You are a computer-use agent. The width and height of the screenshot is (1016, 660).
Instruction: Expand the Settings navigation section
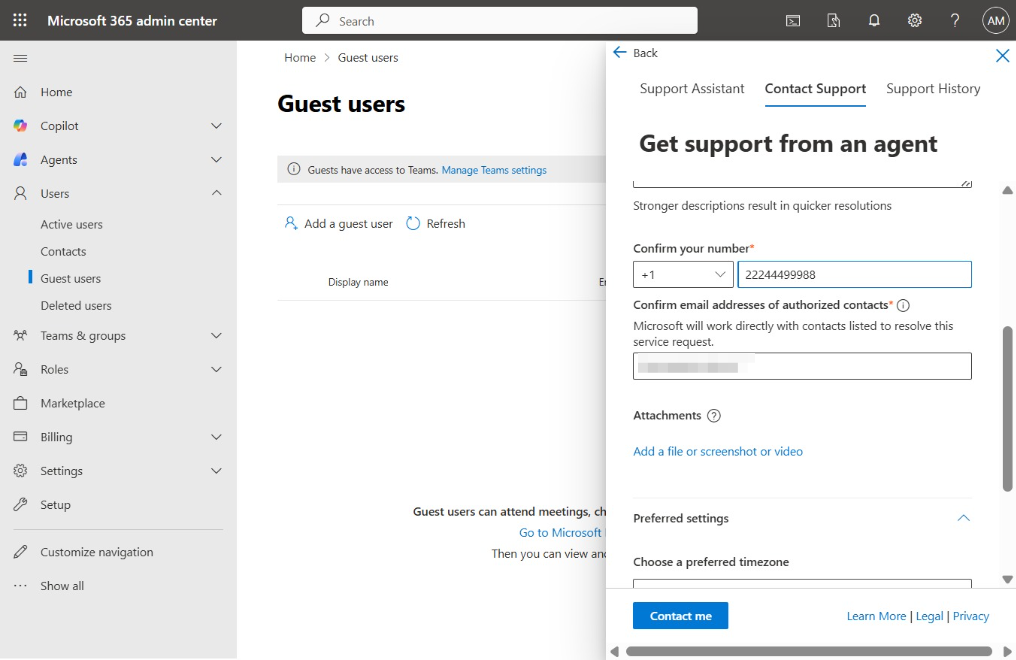(x=216, y=470)
